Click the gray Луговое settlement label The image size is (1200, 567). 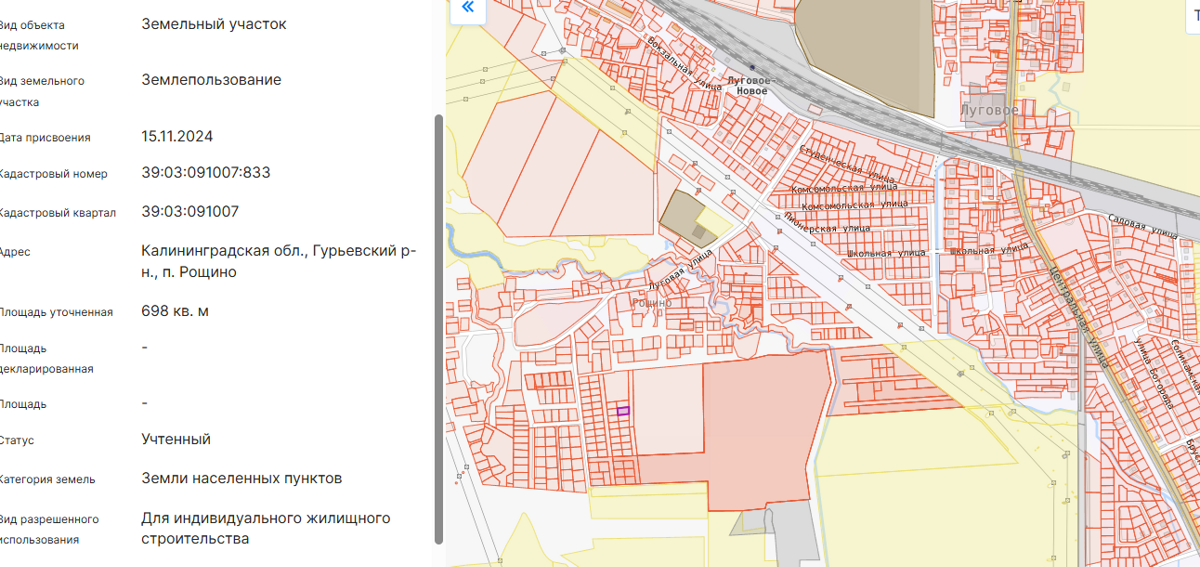click(x=988, y=109)
